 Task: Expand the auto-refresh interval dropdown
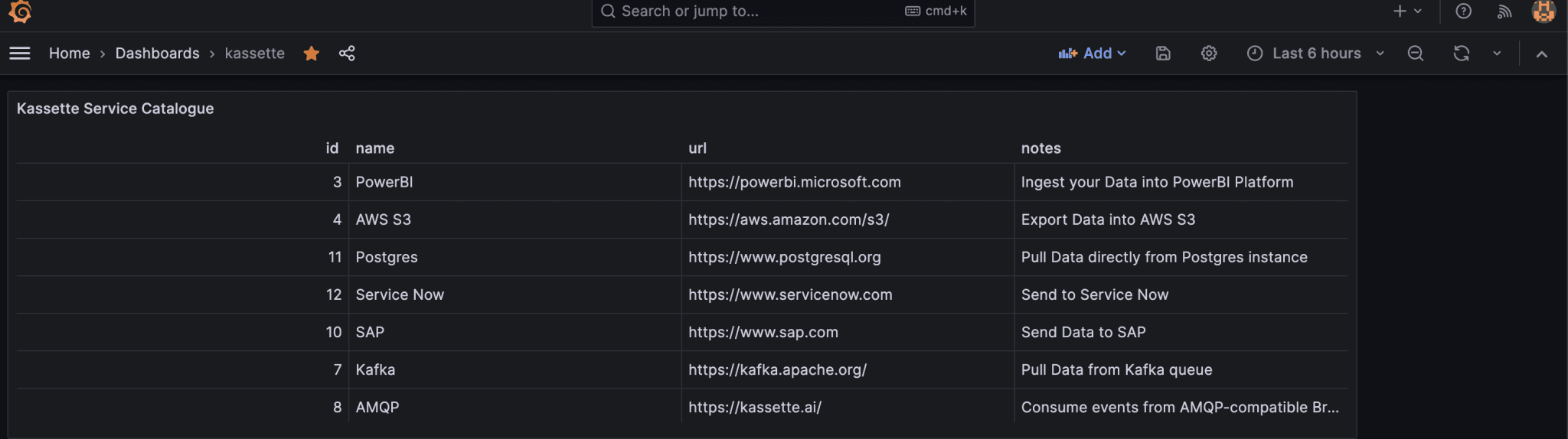(x=1497, y=54)
